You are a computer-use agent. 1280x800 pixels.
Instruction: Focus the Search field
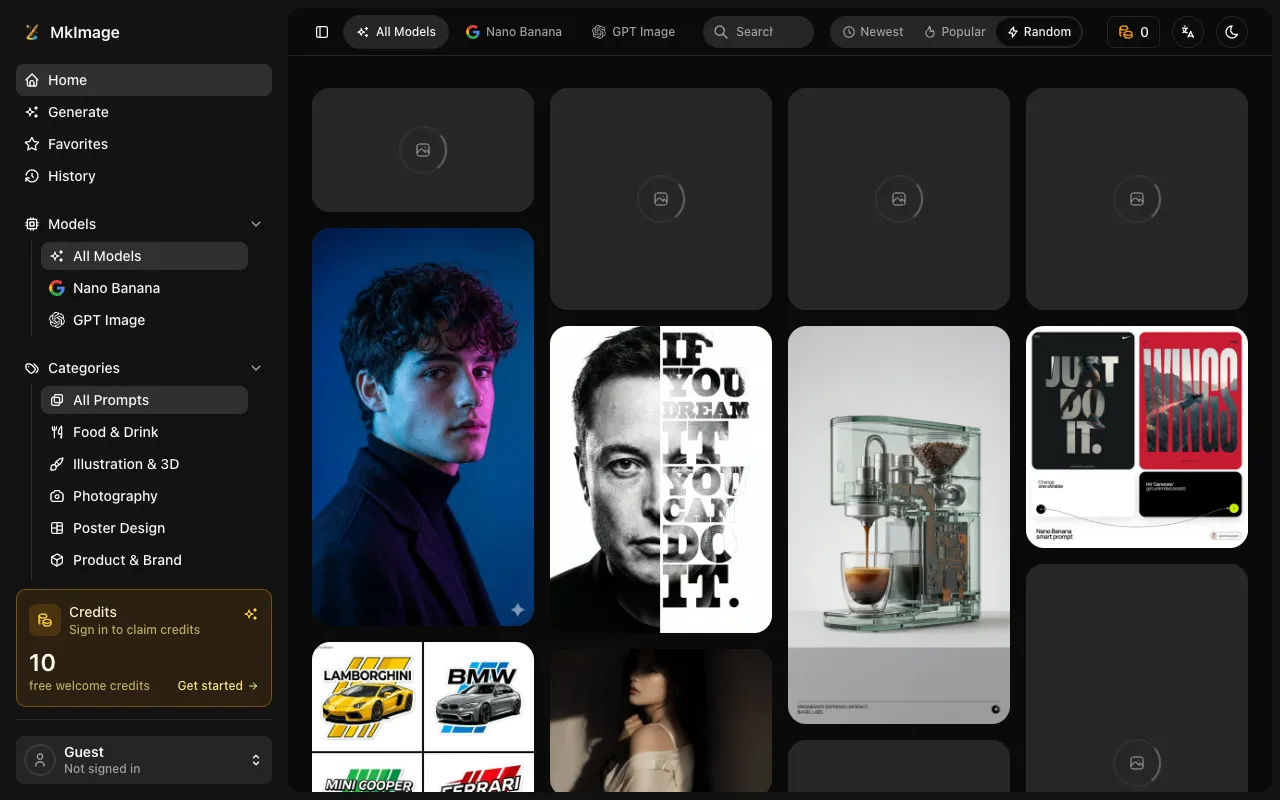[x=758, y=32]
